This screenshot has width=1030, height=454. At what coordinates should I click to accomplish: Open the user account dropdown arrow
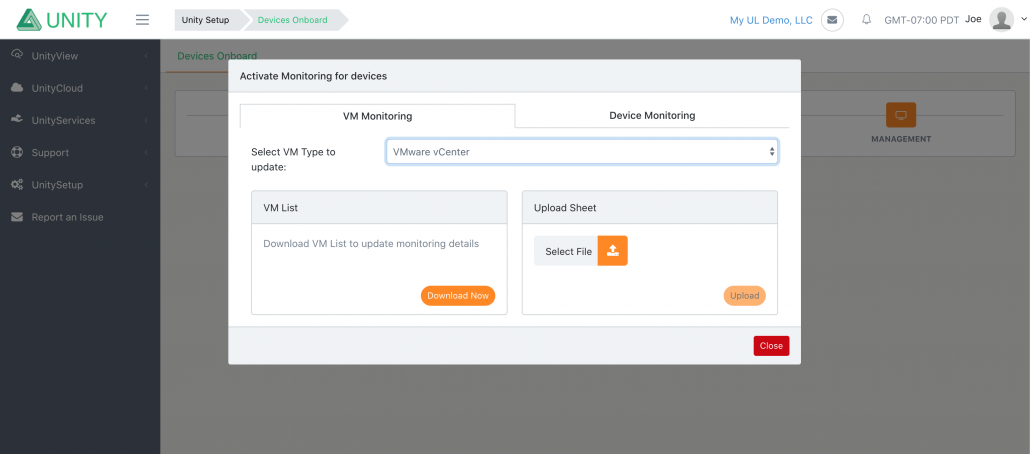[1021, 20]
